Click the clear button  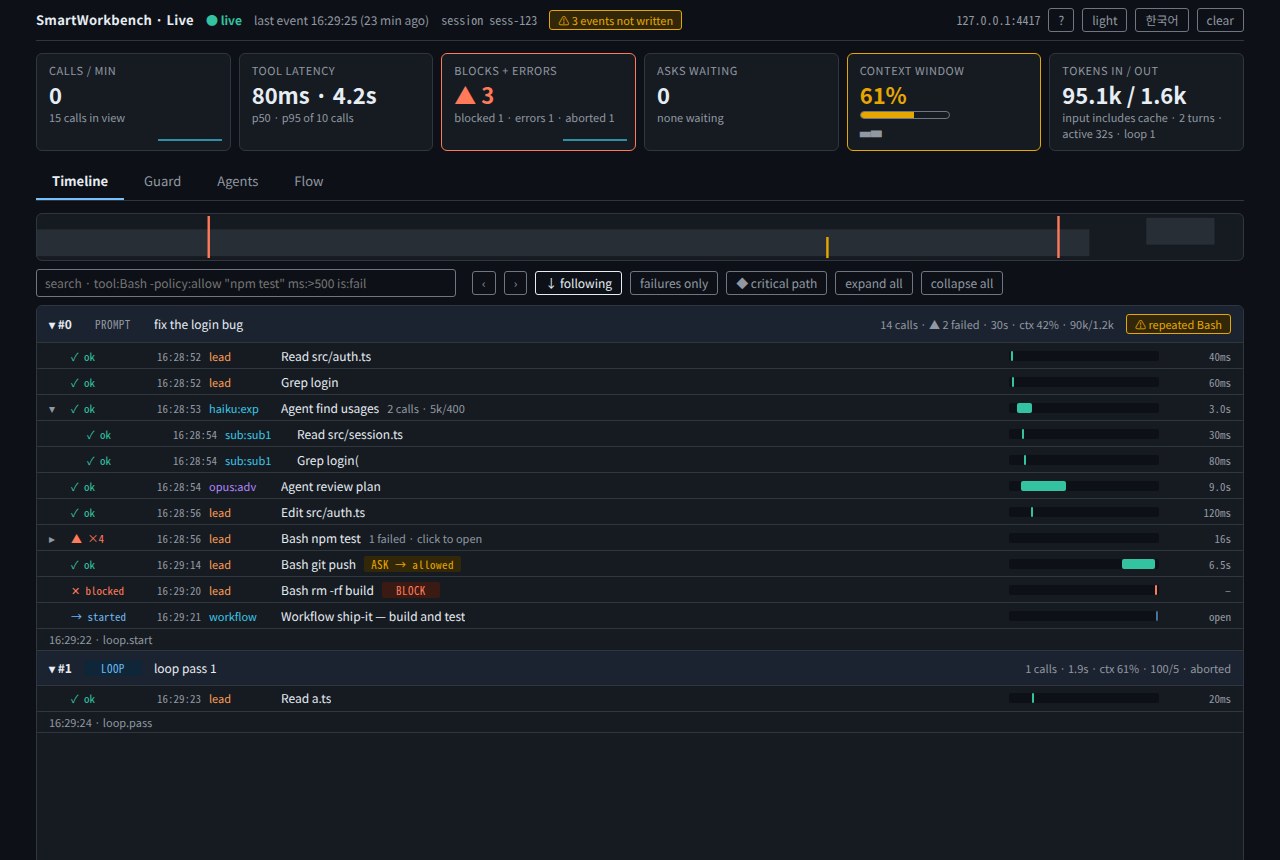click(x=1220, y=20)
